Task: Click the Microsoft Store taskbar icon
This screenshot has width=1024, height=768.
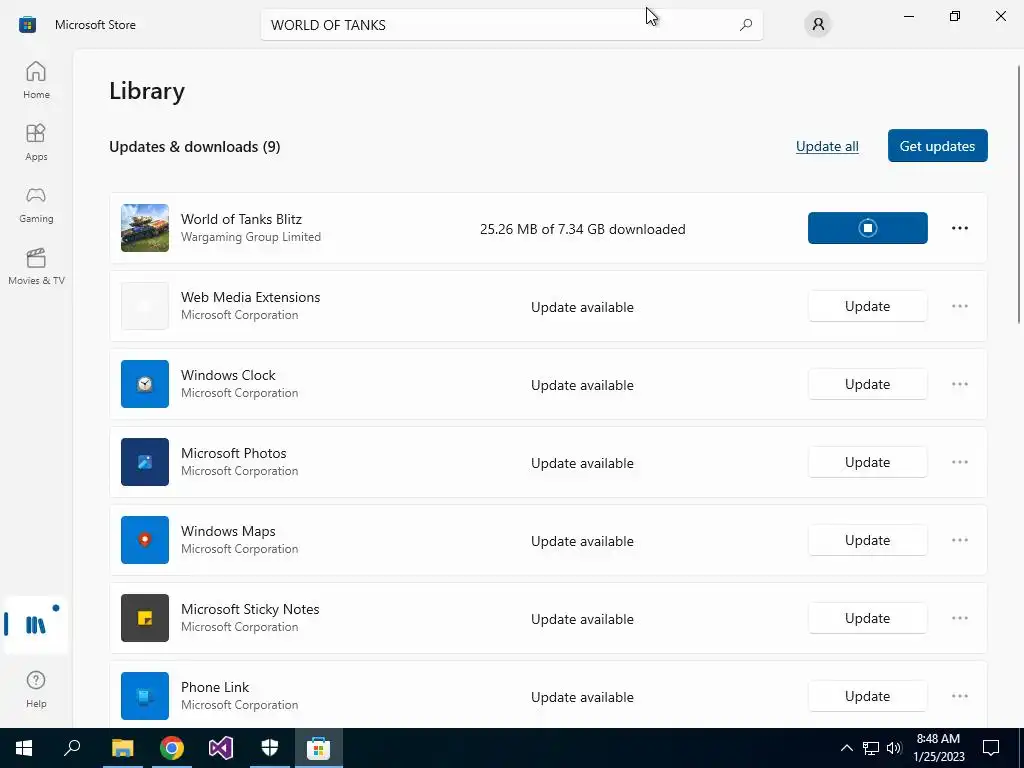Action: click(x=319, y=748)
